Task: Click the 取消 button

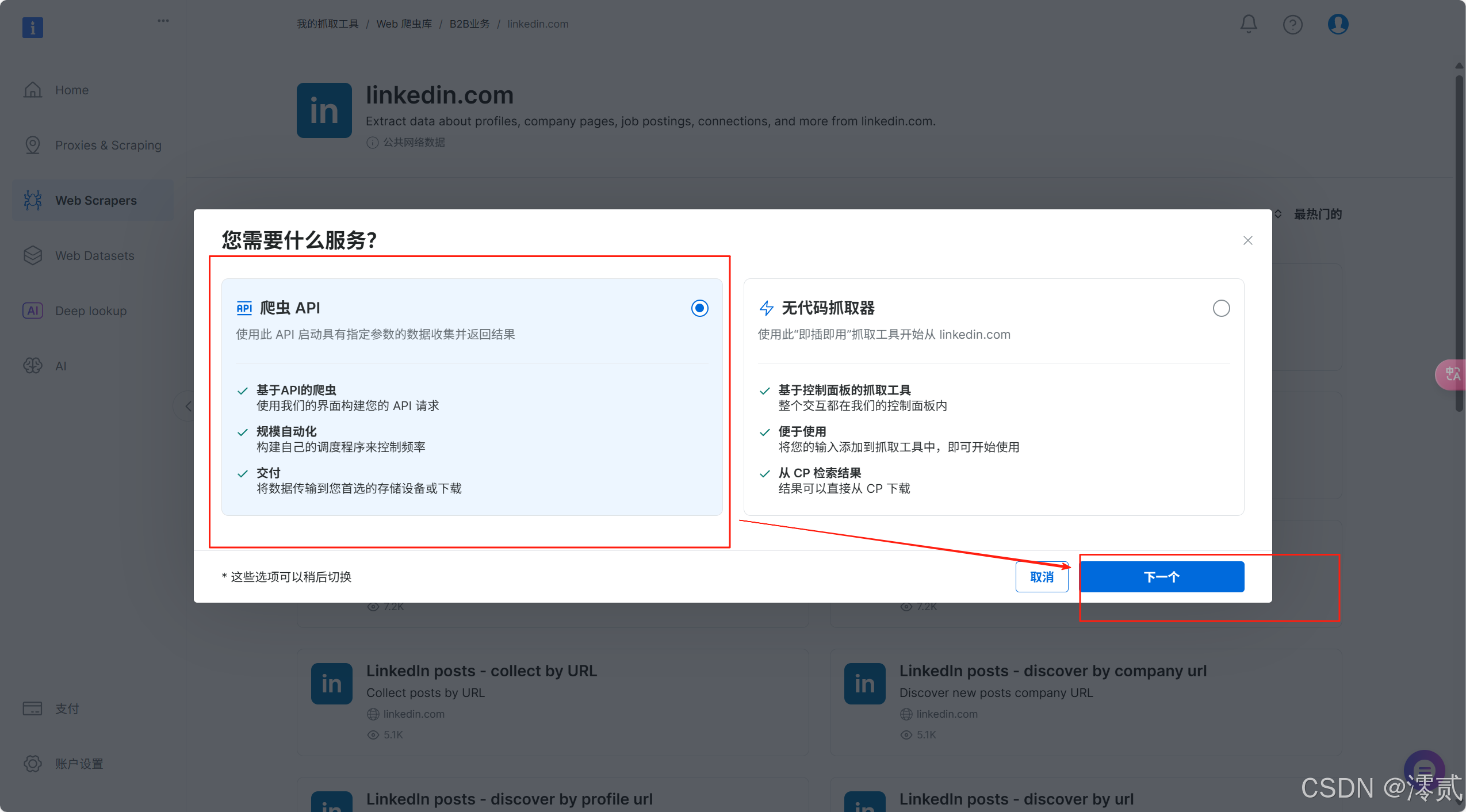Action: (x=1042, y=577)
